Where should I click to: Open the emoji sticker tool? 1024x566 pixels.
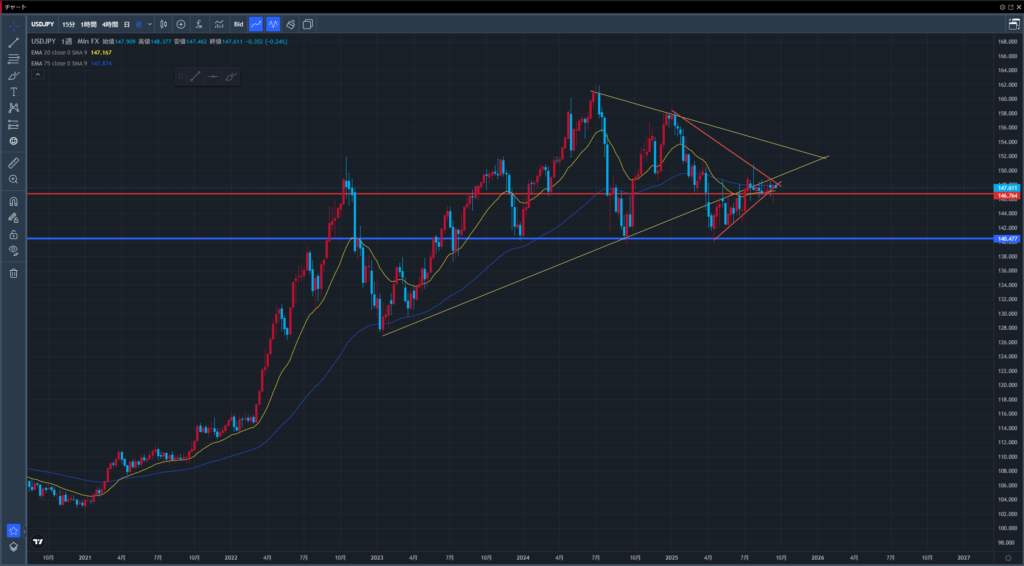pyautogui.click(x=14, y=140)
